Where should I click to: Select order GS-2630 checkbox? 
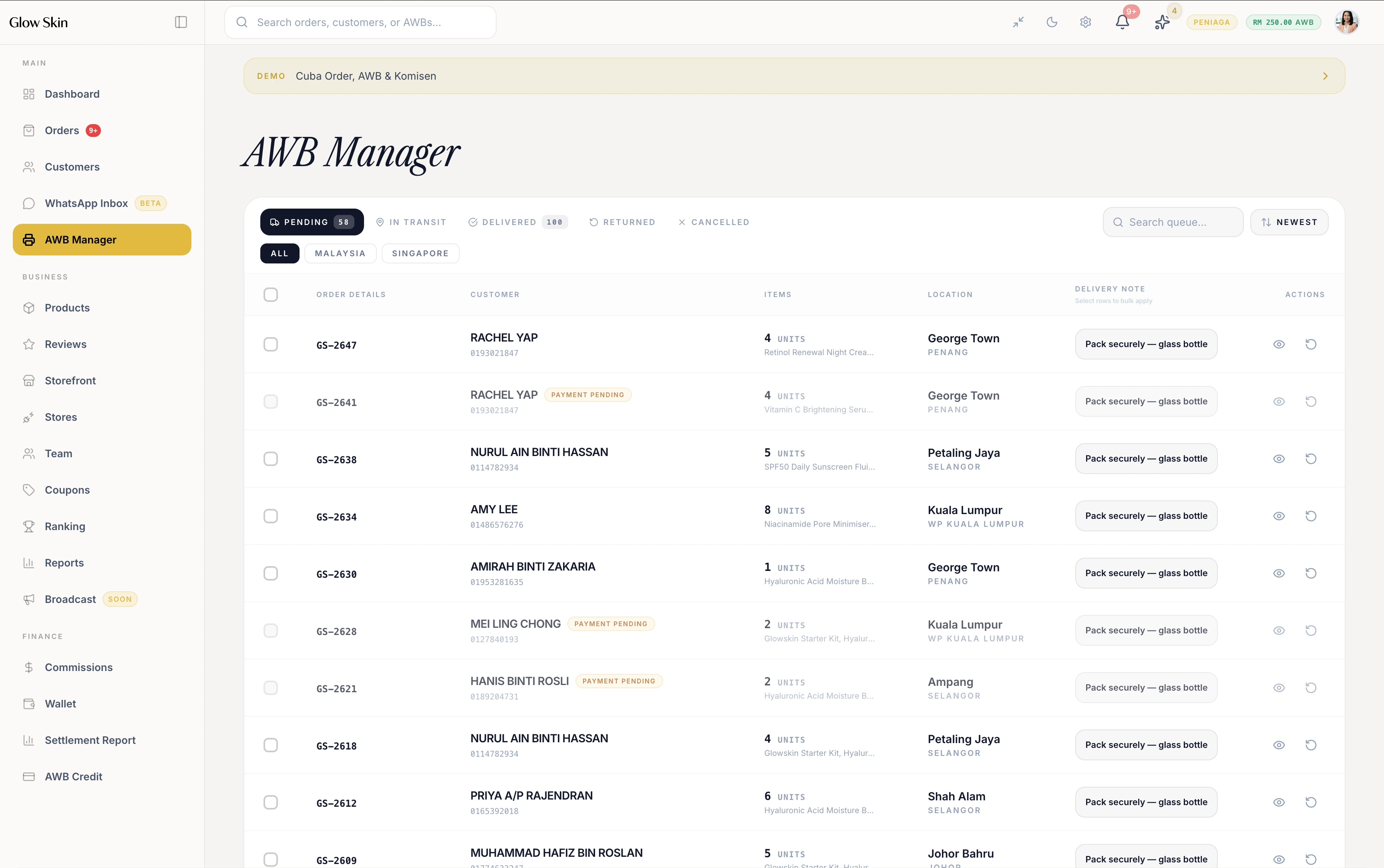(x=271, y=573)
